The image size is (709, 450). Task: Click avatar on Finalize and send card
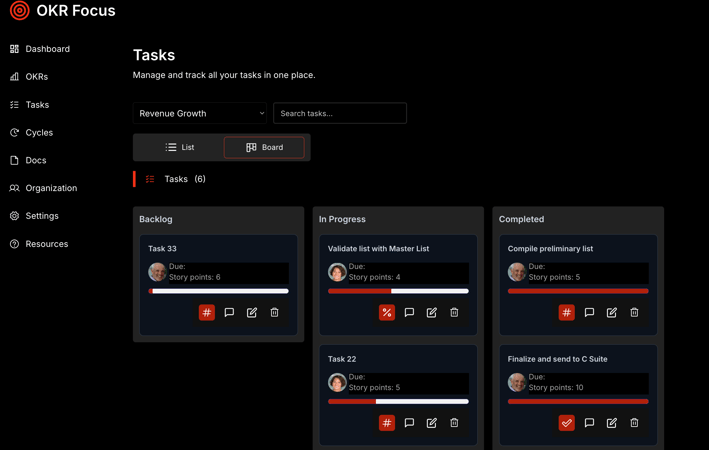(517, 382)
